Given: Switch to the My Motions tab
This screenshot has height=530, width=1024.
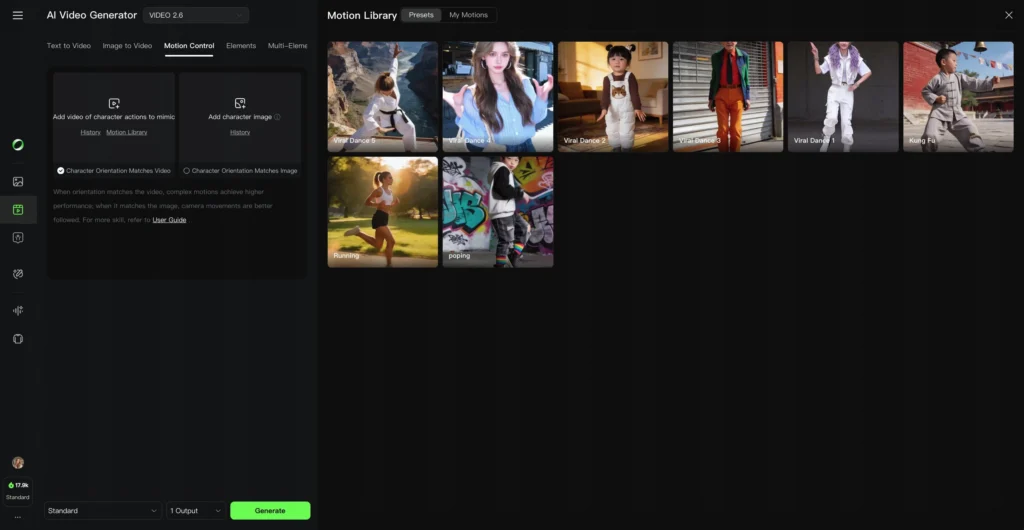Looking at the screenshot, I should 468,15.
